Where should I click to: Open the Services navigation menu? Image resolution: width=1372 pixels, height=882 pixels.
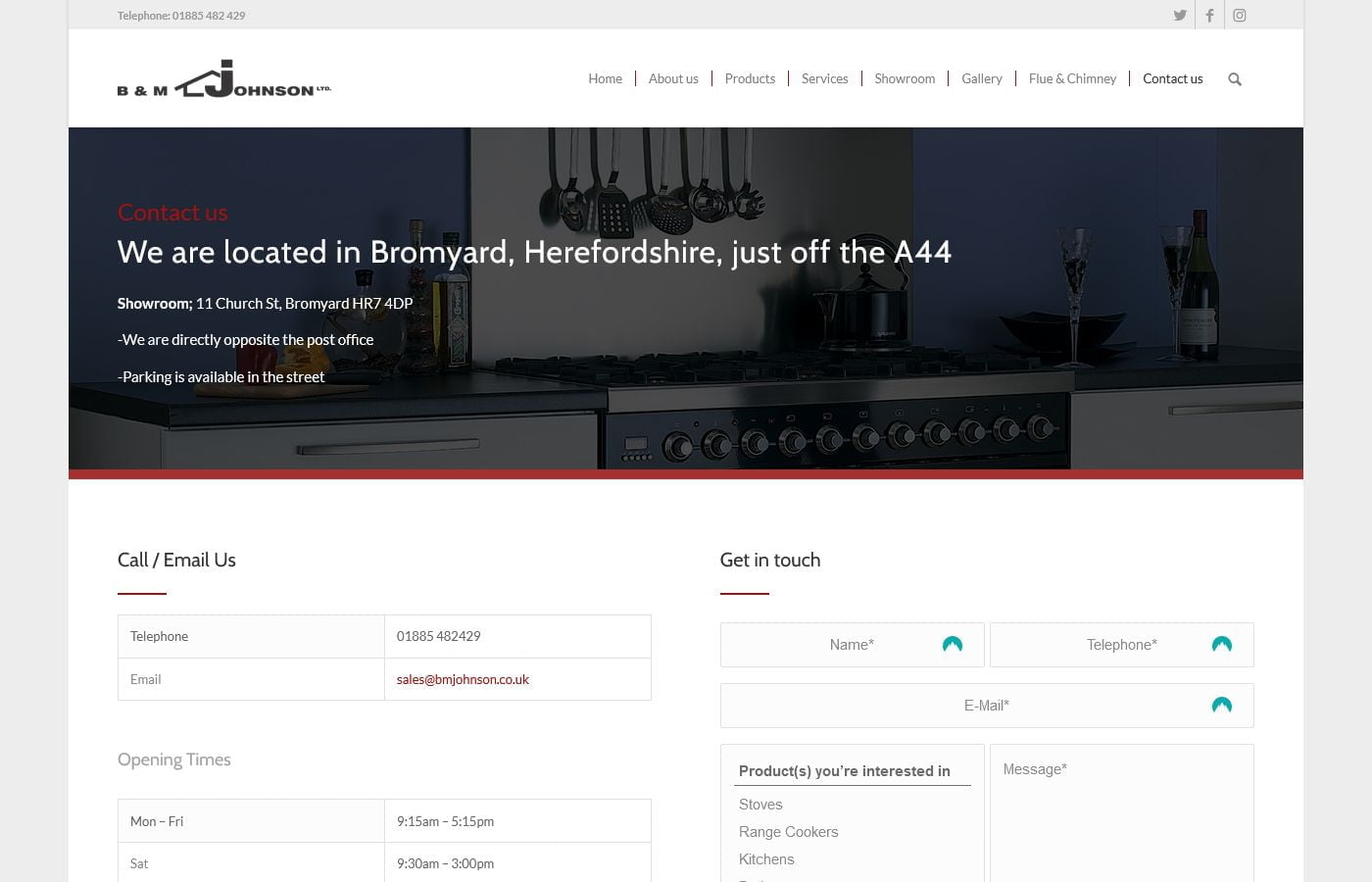[x=824, y=78]
